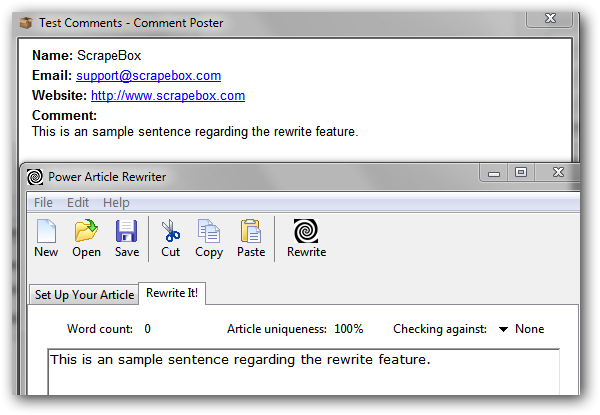
Task: Switch to Set Up Your Article tab
Action: click(x=84, y=295)
